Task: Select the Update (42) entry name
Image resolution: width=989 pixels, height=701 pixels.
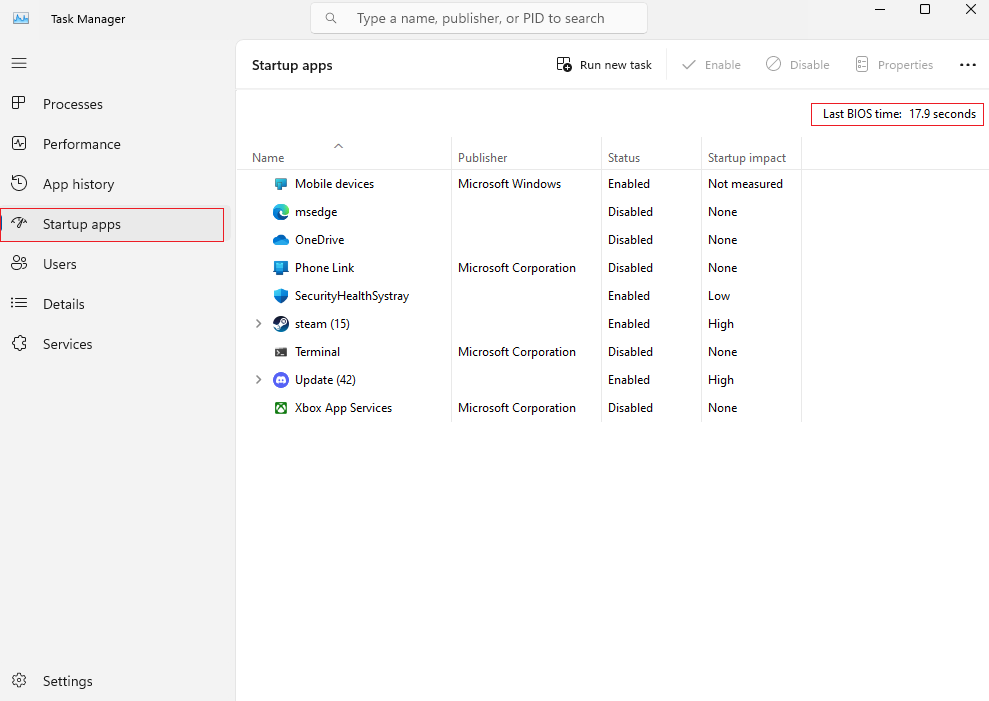Action: tap(325, 380)
